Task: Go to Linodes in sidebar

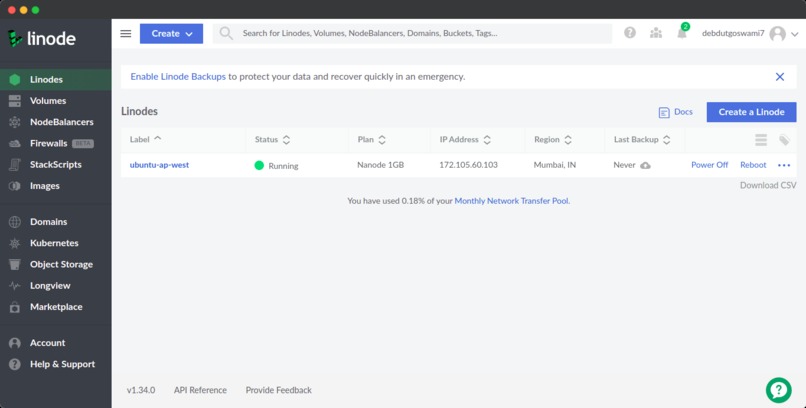Action: click(56, 80)
